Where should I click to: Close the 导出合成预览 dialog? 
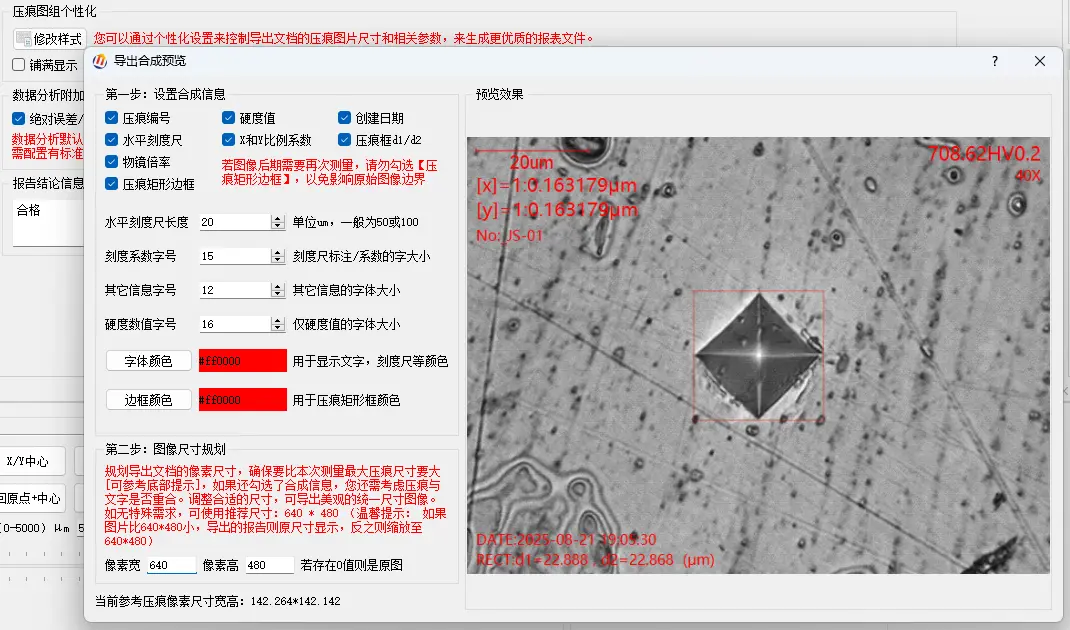(1040, 61)
